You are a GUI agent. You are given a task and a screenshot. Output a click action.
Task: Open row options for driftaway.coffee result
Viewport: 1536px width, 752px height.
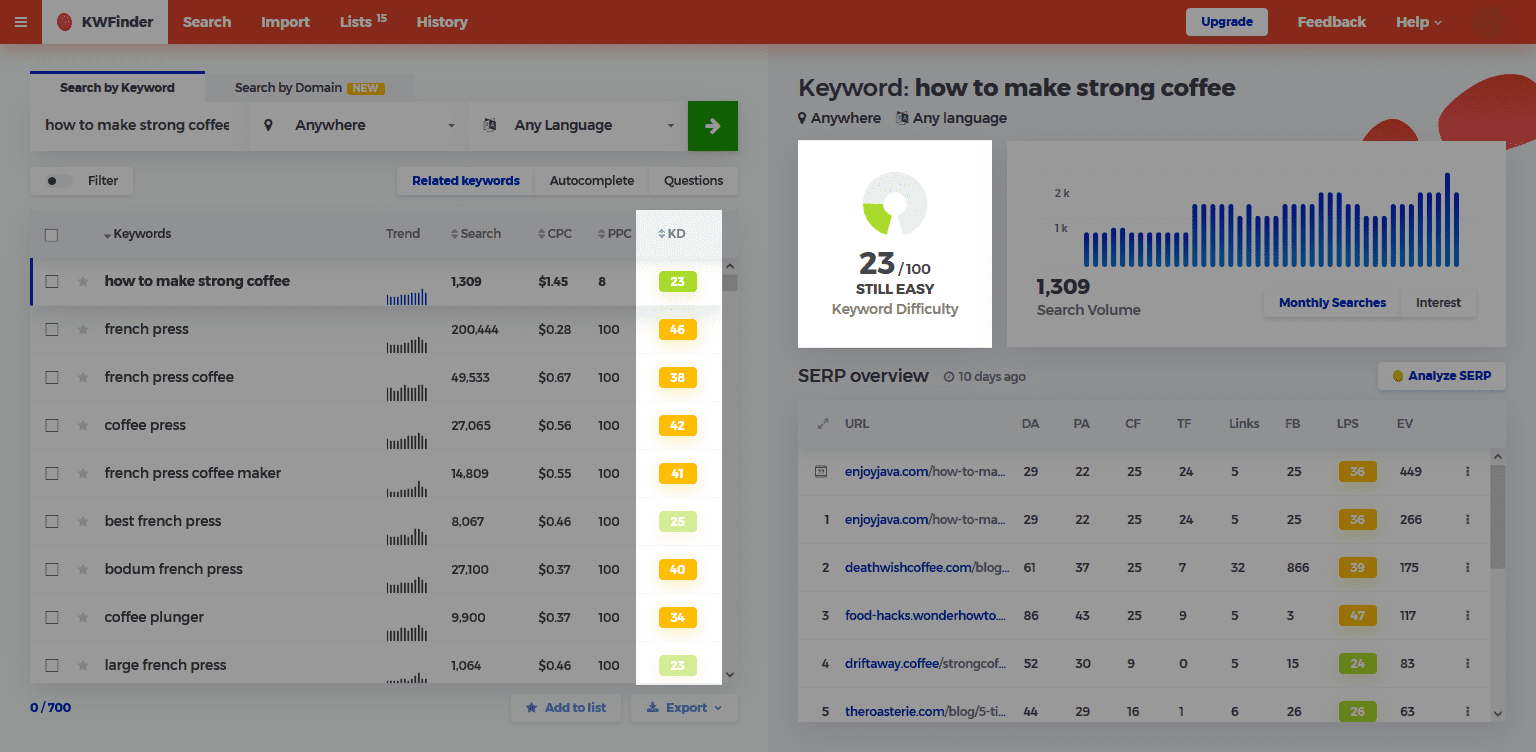(1468, 663)
